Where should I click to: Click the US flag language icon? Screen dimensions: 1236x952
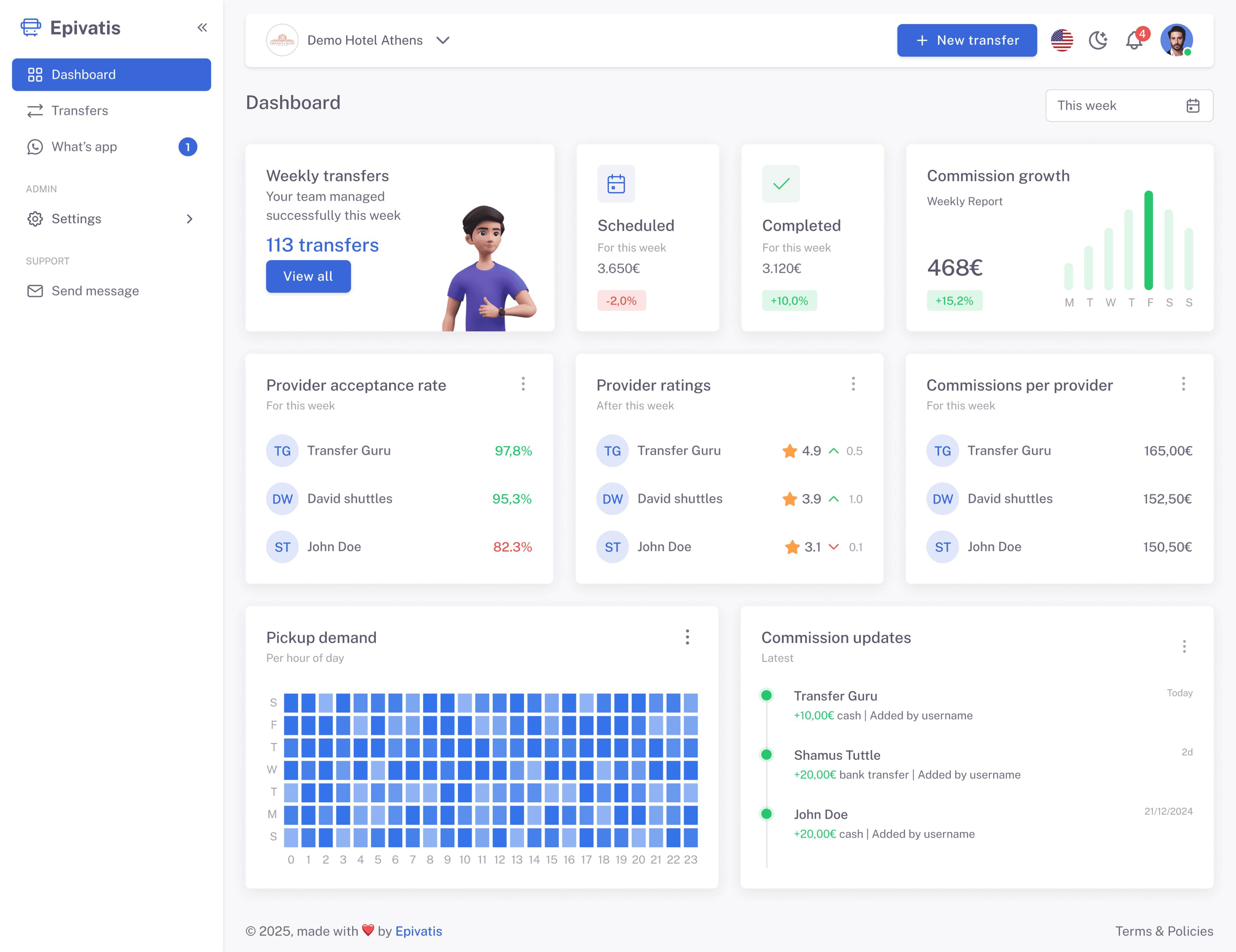pyautogui.click(x=1062, y=40)
